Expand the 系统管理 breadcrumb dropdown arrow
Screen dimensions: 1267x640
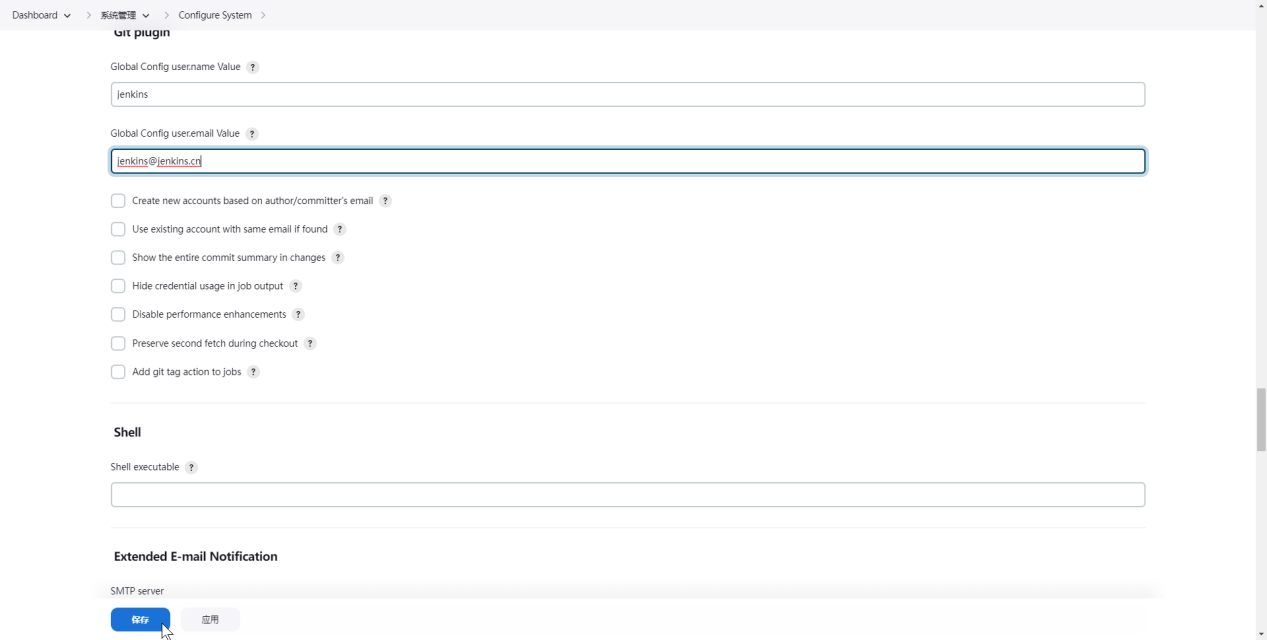tap(146, 16)
